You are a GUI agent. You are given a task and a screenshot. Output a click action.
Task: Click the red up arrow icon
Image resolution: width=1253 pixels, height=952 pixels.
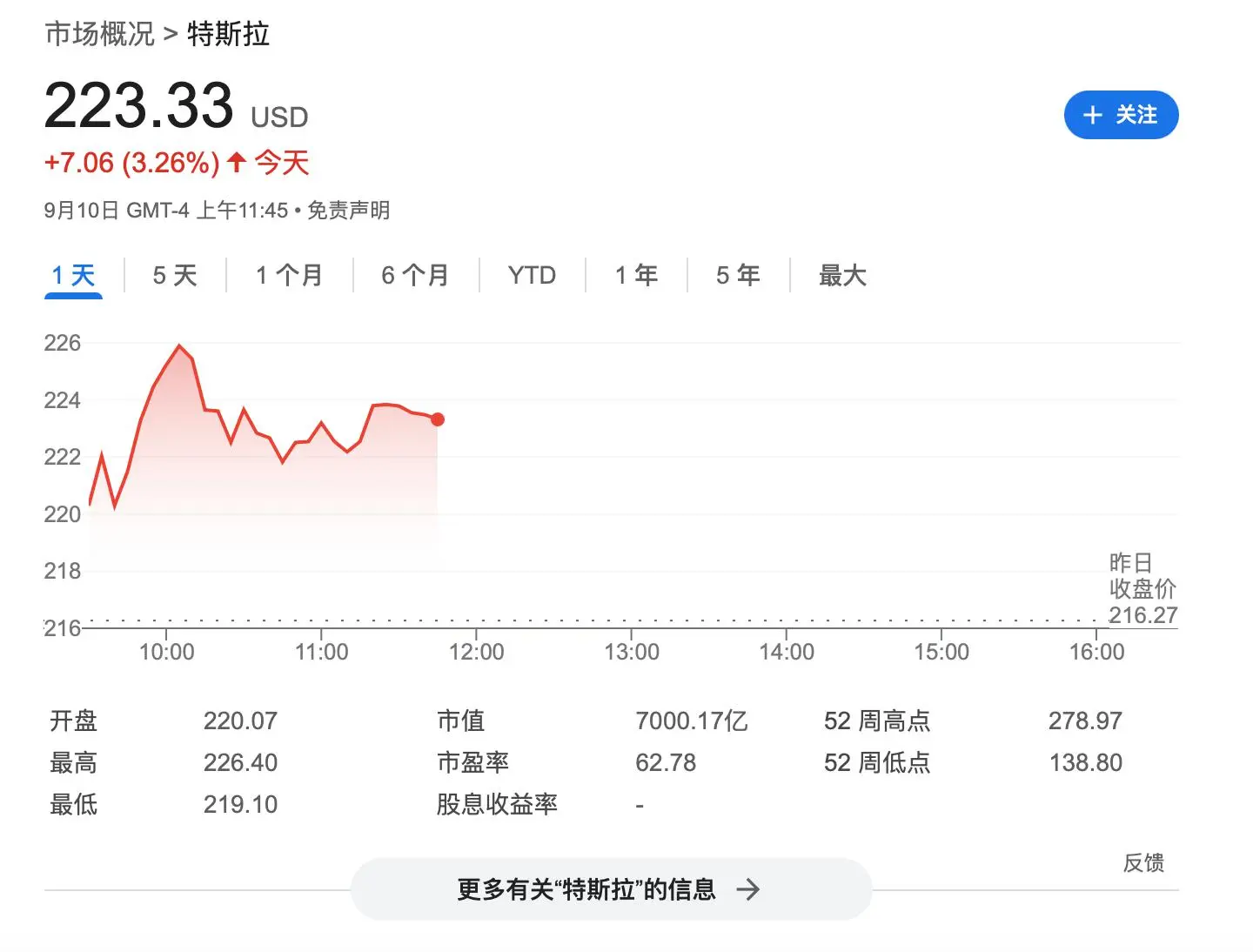pyautogui.click(x=237, y=162)
